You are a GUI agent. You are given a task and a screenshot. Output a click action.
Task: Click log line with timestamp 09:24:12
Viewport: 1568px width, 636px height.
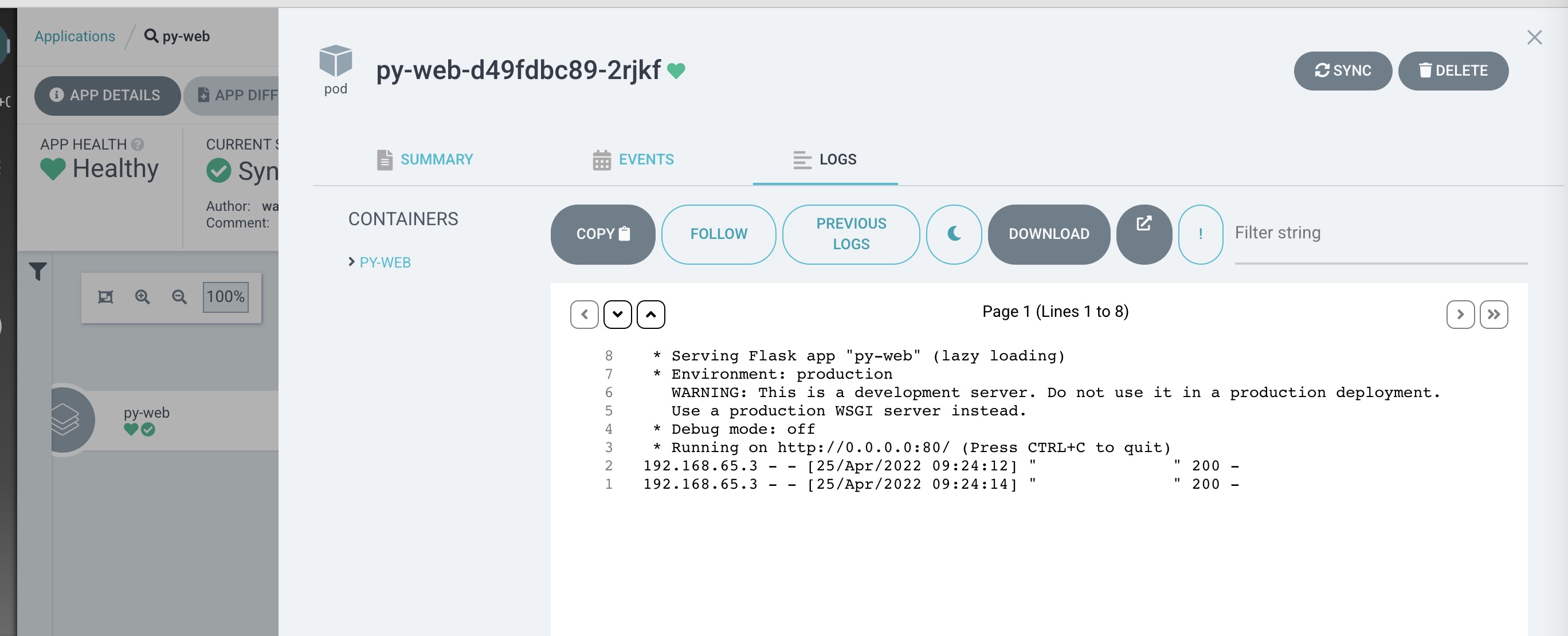[940, 466]
